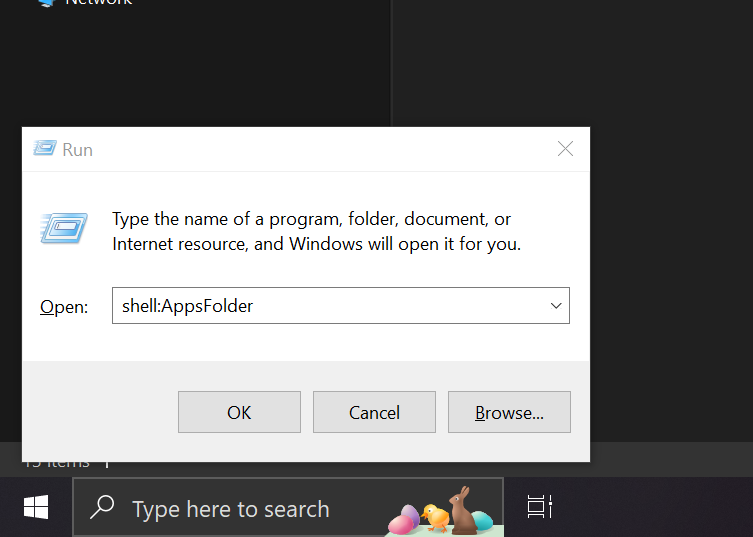Open the Windows Start menu

tap(36, 508)
